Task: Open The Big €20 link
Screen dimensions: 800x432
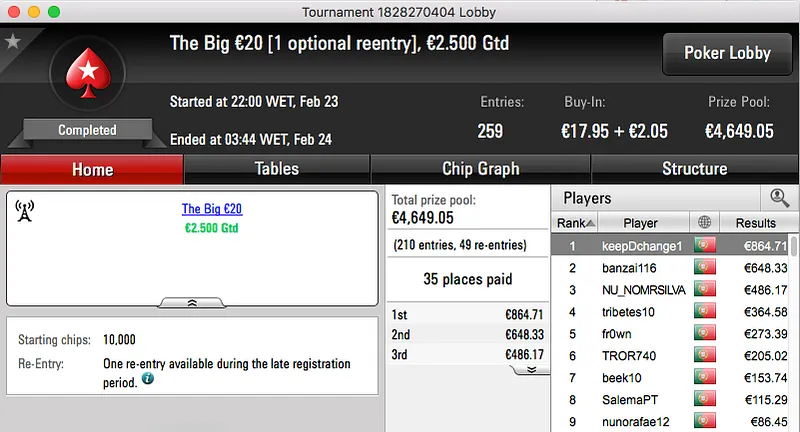Action: 212,209
